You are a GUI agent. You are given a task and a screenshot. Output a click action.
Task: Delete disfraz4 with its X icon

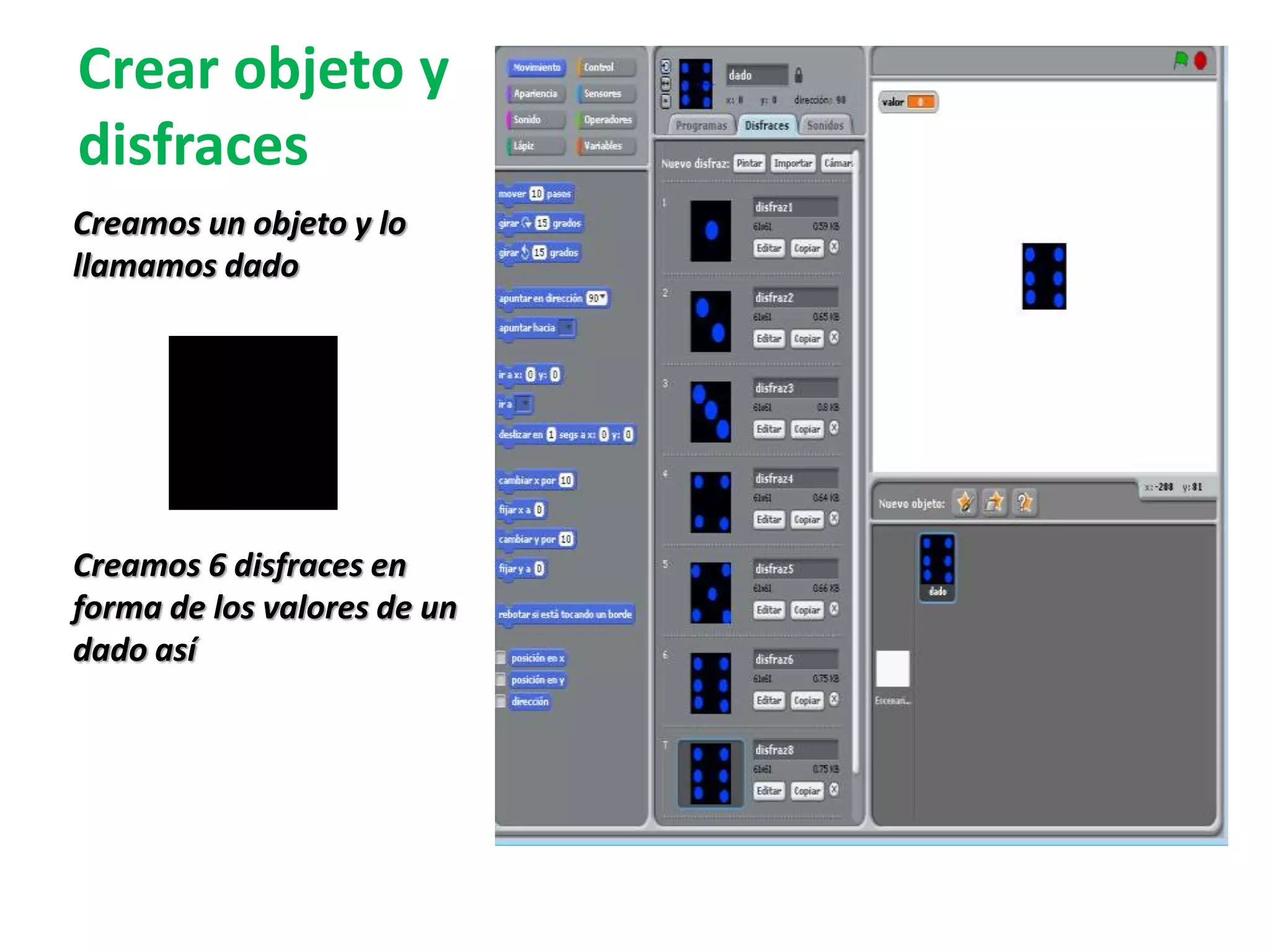(834, 519)
